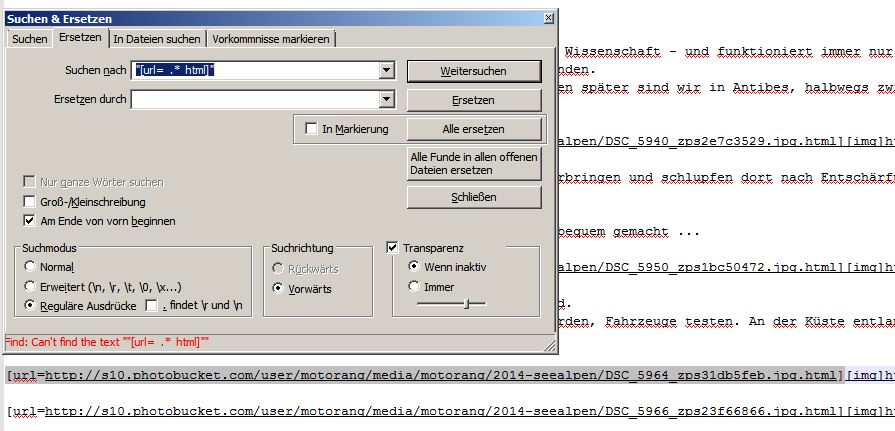
Task: Switch to the Suchen tab
Action: coord(30,39)
